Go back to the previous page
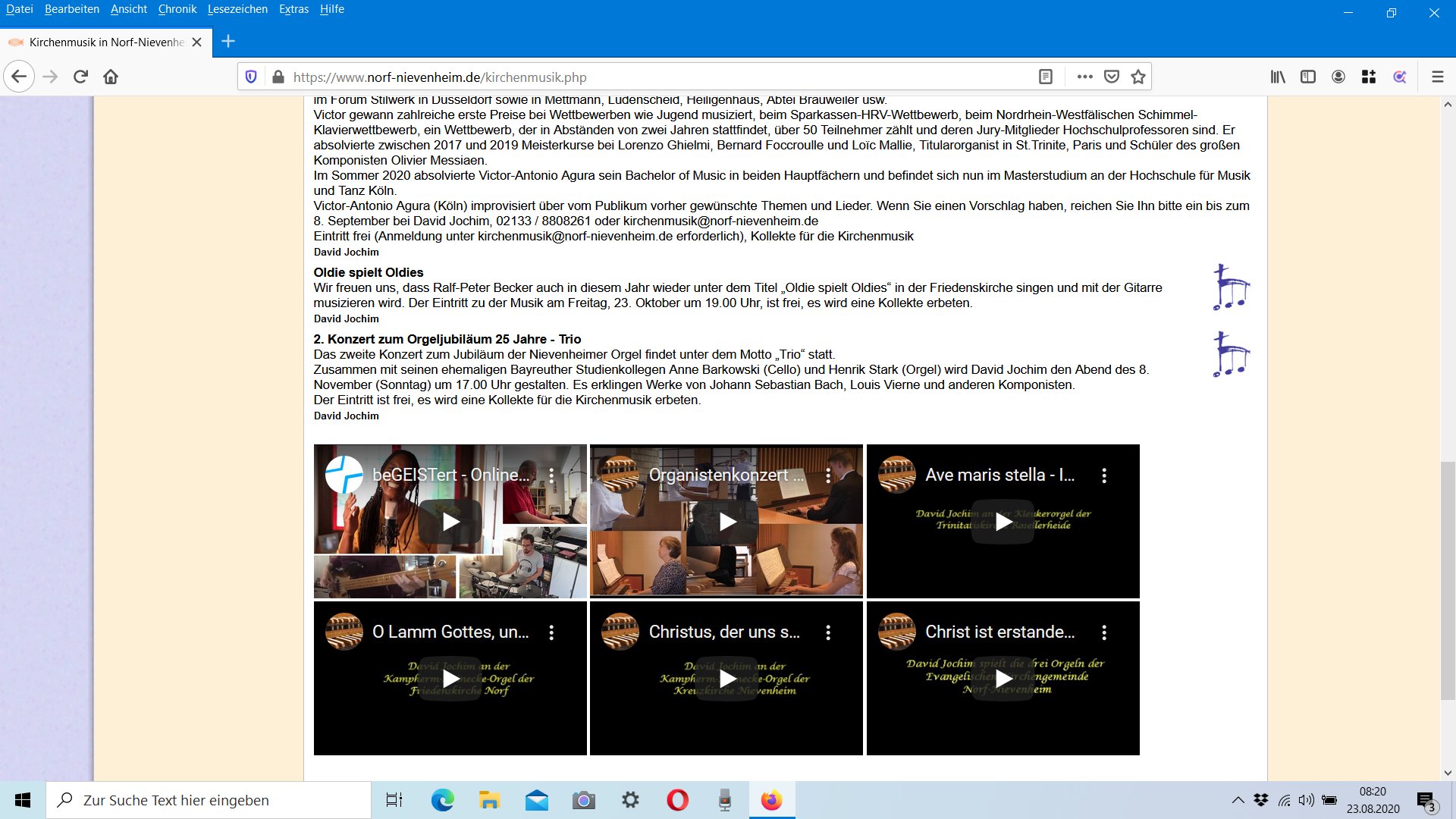Image resolution: width=1456 pixels, height=819 pixels. coord(19,77)
